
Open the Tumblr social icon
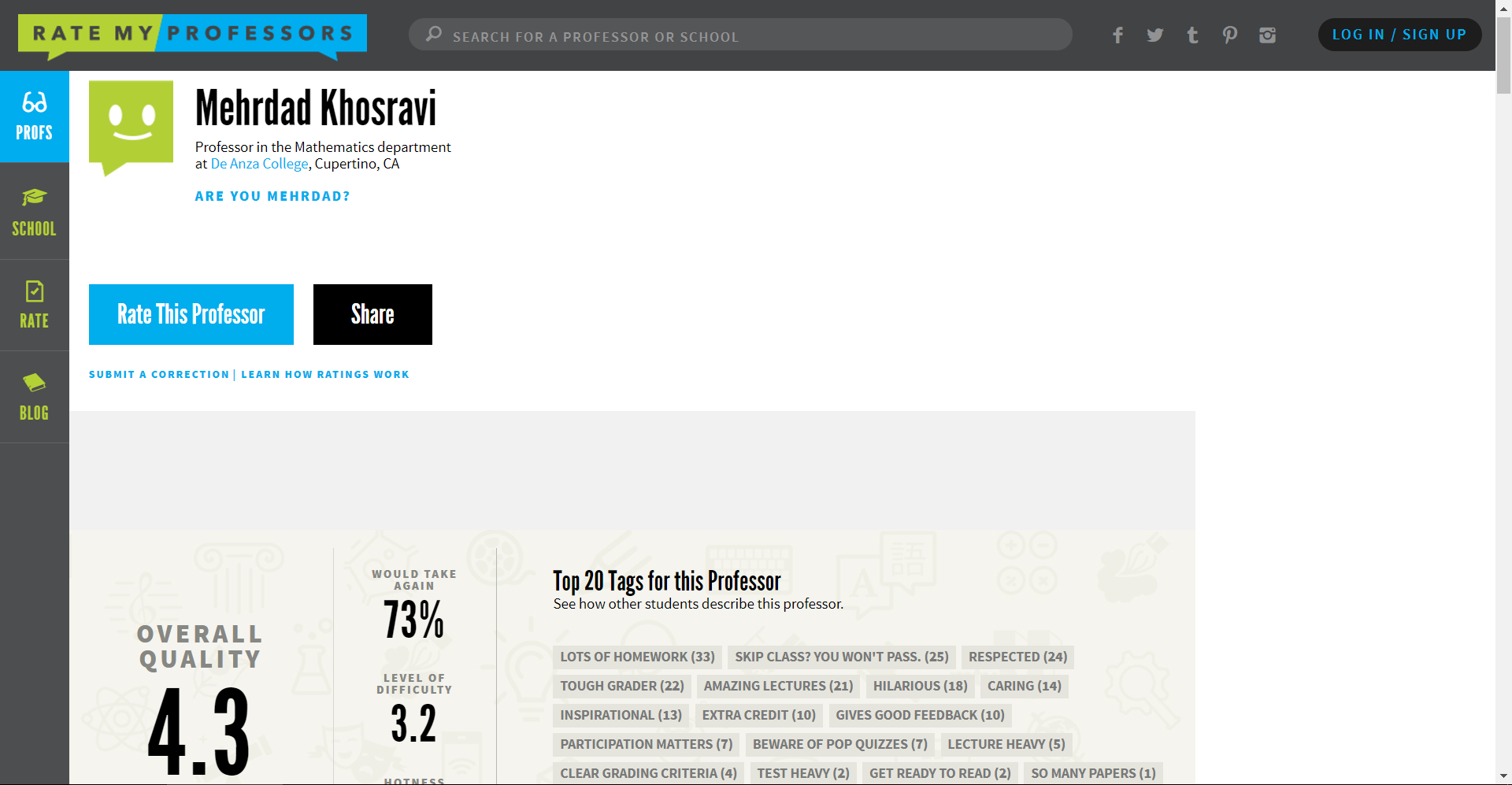(1192, 35)
